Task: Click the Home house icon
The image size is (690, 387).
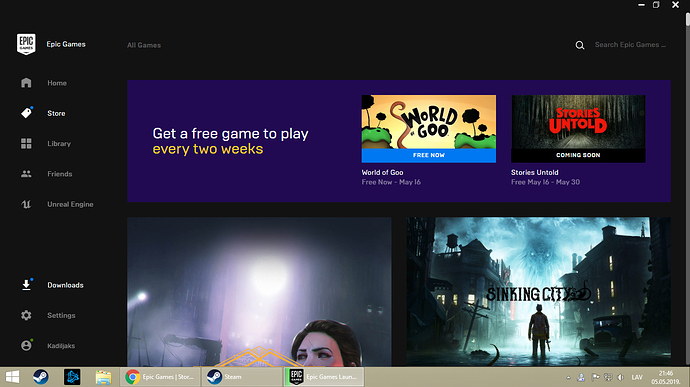Action: tap(26, 83)
